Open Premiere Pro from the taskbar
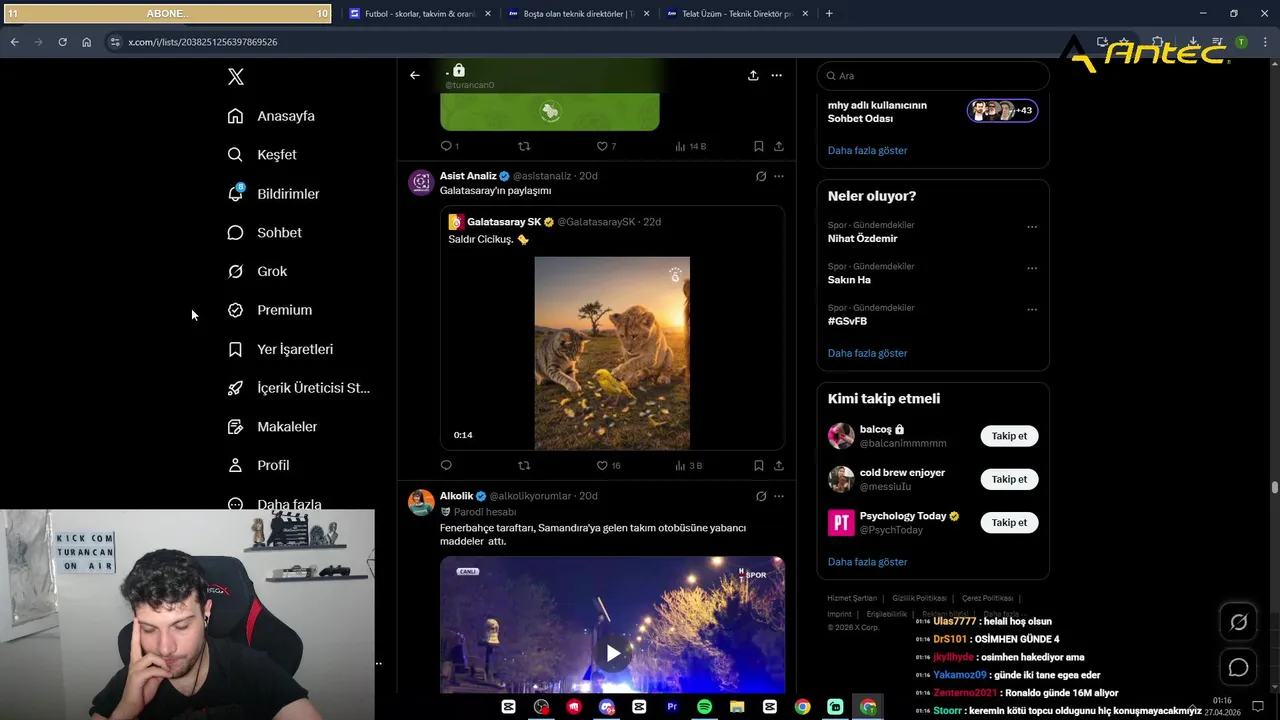Image resolution: width=1280 pixels, height=720 pixels. (671, 707)
